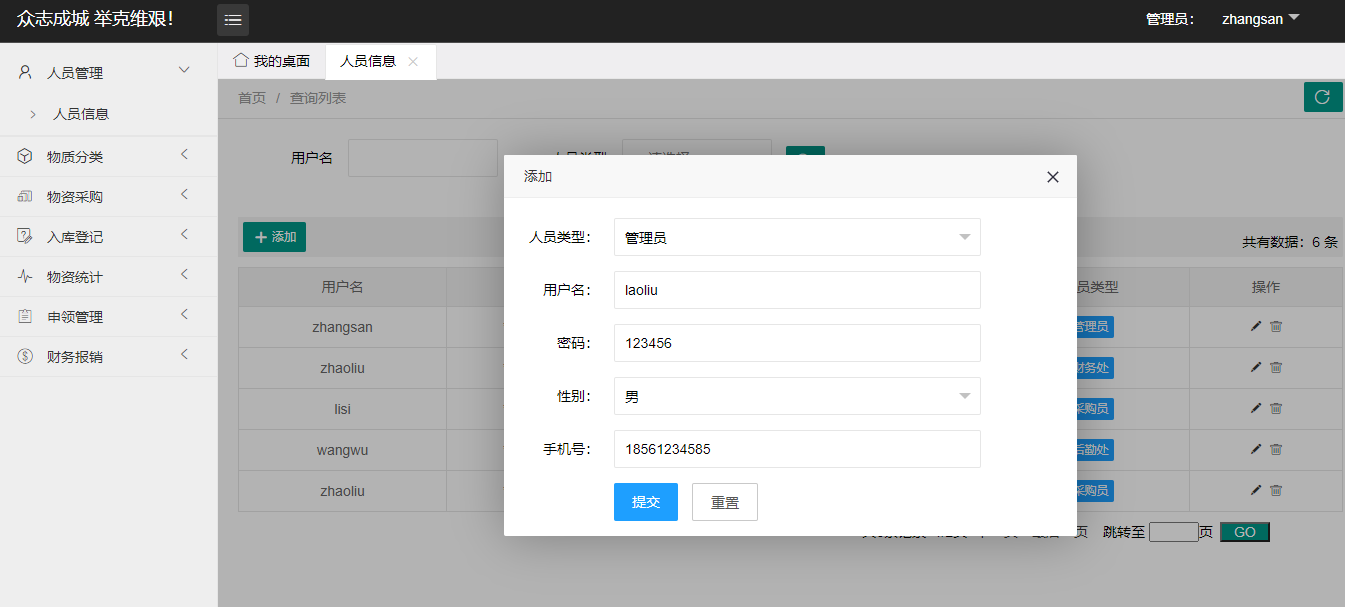Expand the 物质分类 menu chevron
The image size is (1345, 607).
click(184, 154)
